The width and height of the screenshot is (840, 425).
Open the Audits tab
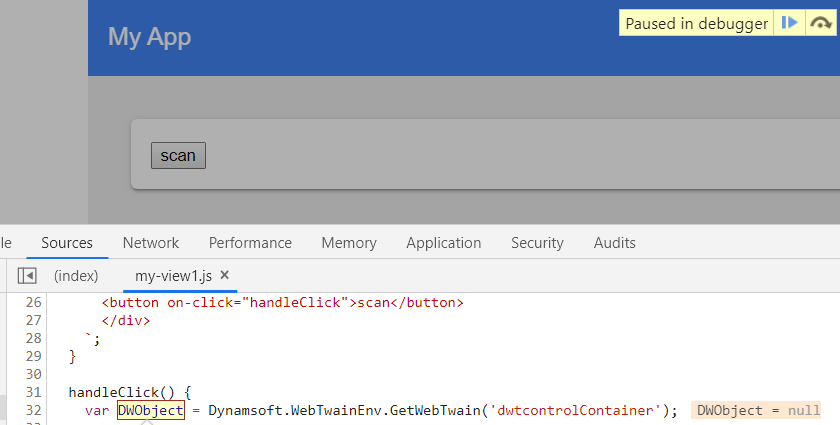614,243
